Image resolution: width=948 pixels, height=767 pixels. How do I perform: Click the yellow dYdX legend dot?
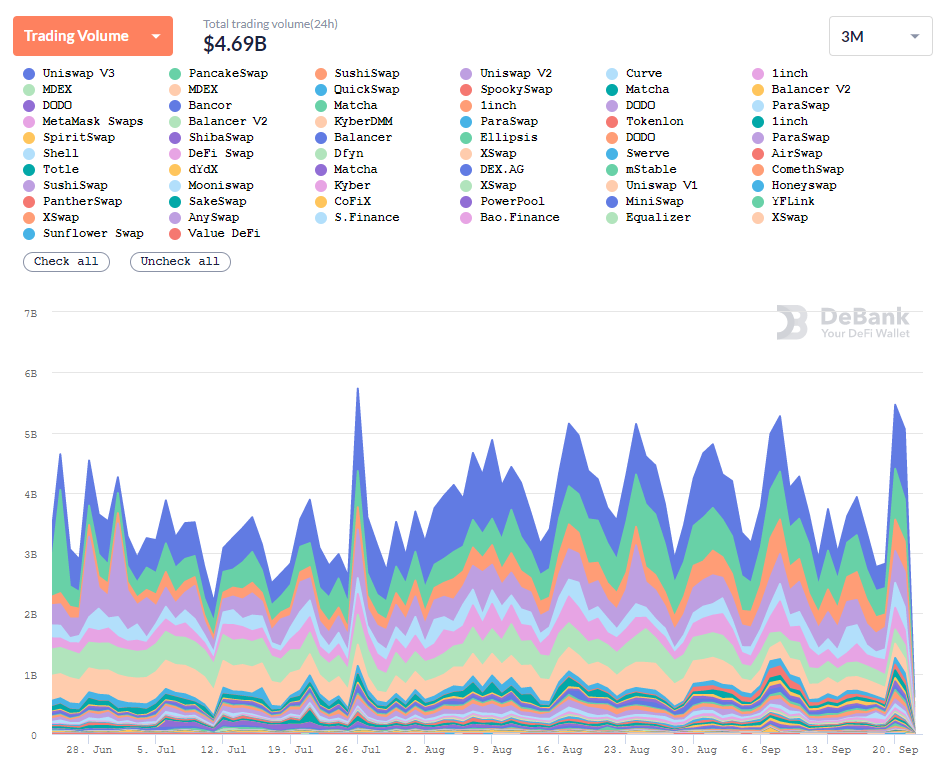[175, 170]
